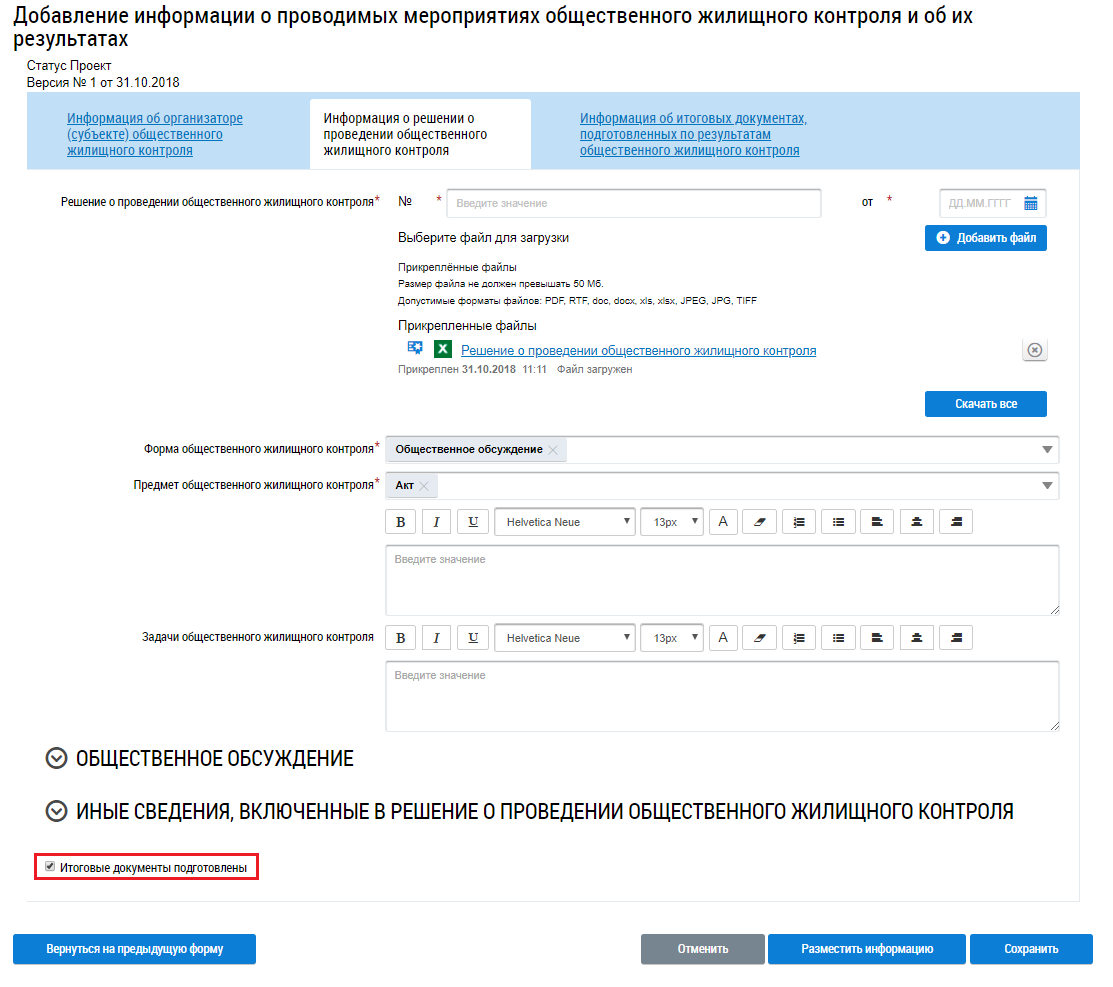
Task: Apply italic in the tasks editor toolbar
Action: pos(437,638)
